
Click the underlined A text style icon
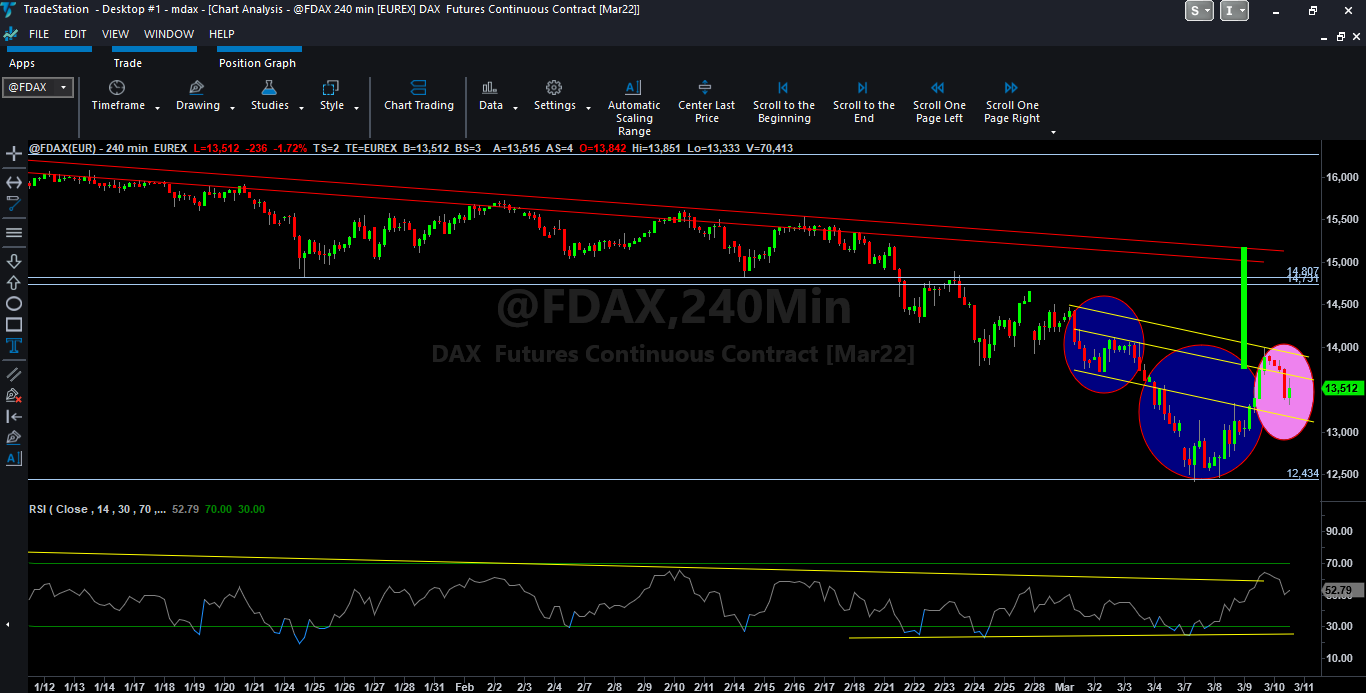click(x=14, y=459)
